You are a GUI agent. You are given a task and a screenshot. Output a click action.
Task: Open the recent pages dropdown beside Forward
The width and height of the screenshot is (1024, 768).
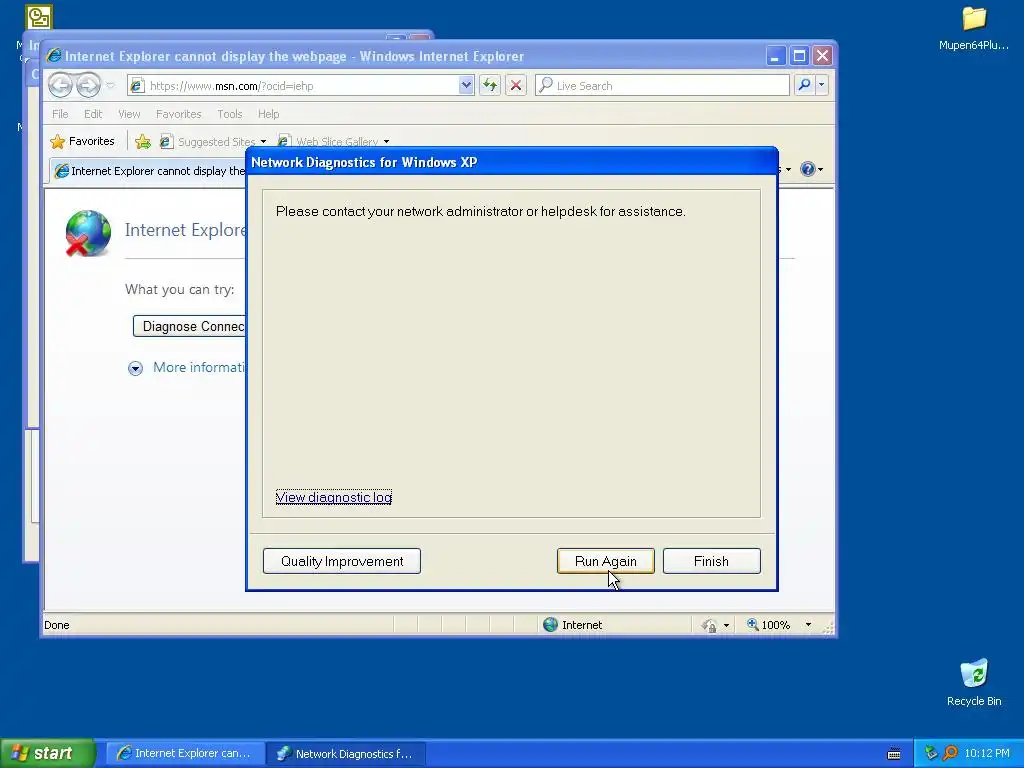(110, 86)
